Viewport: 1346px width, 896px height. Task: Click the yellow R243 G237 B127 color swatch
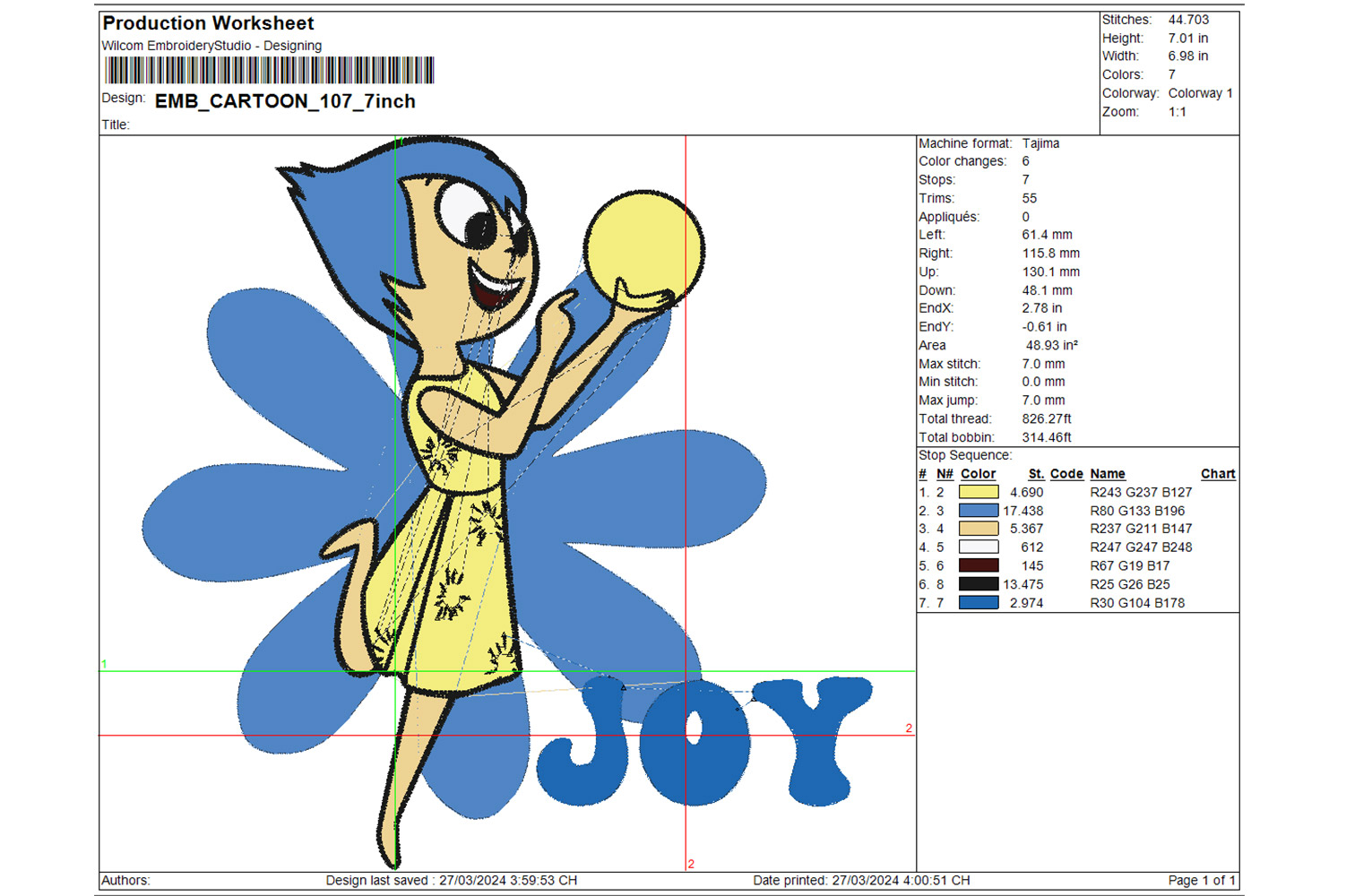click(979, 492)
